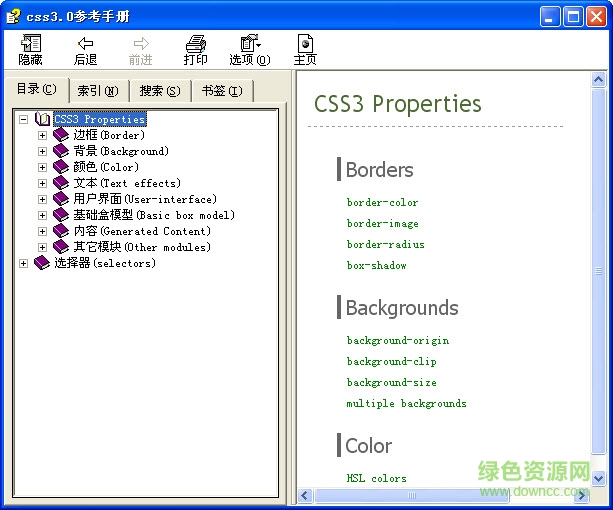
Task: Expand the 内容(Generated Content) node
Action: 42,232
